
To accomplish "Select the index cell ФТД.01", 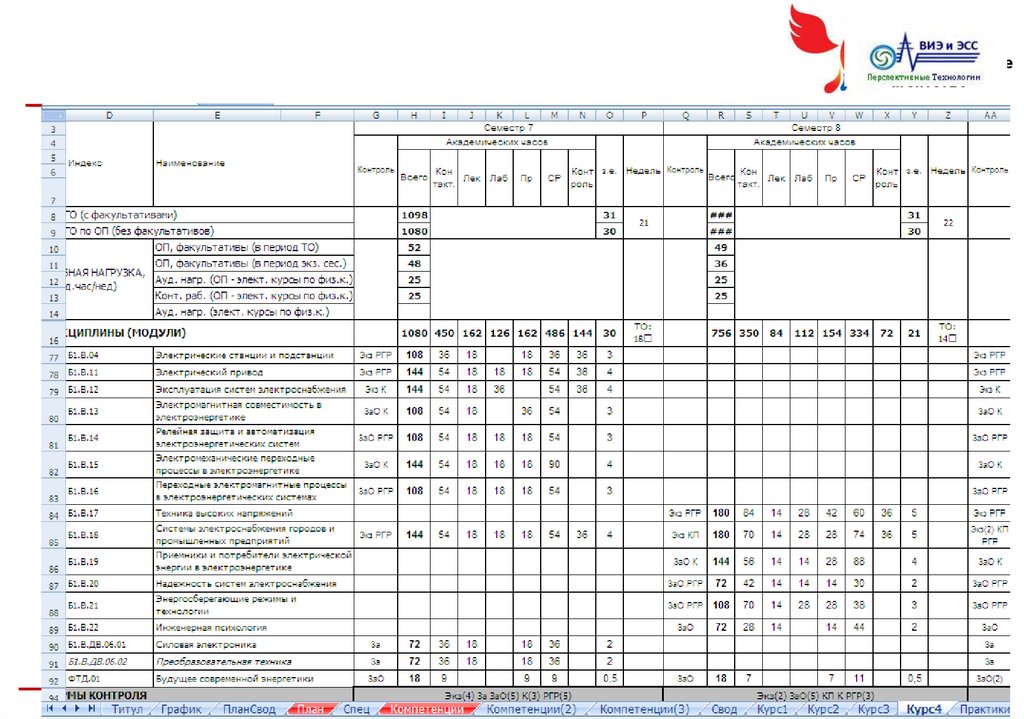I will (109, 679).
